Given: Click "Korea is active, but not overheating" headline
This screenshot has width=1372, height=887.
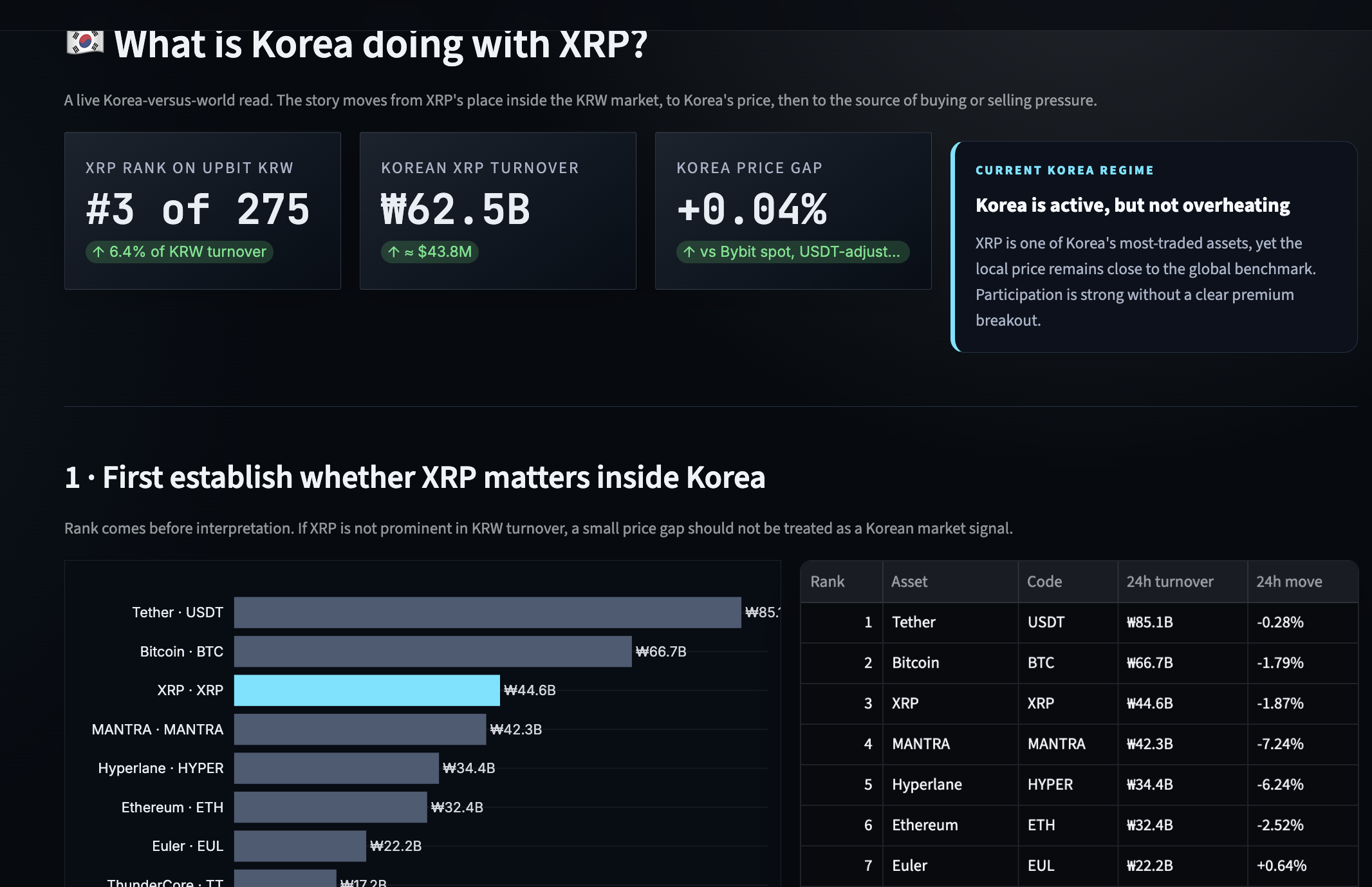Looking at the screenshot, I should pos(1133,205).
